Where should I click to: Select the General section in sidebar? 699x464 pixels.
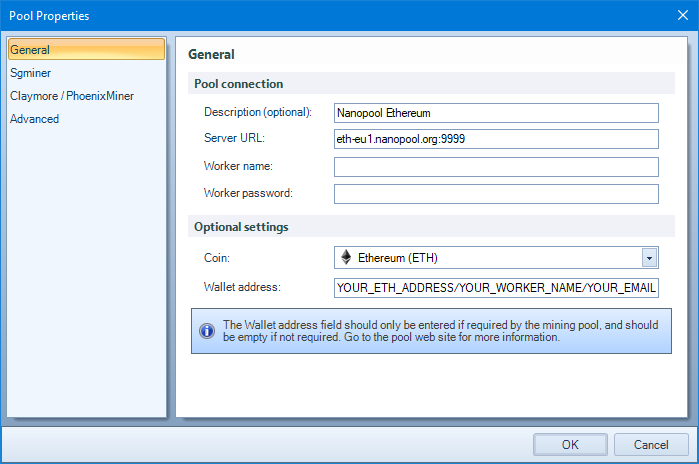click(x=86, y=49)
